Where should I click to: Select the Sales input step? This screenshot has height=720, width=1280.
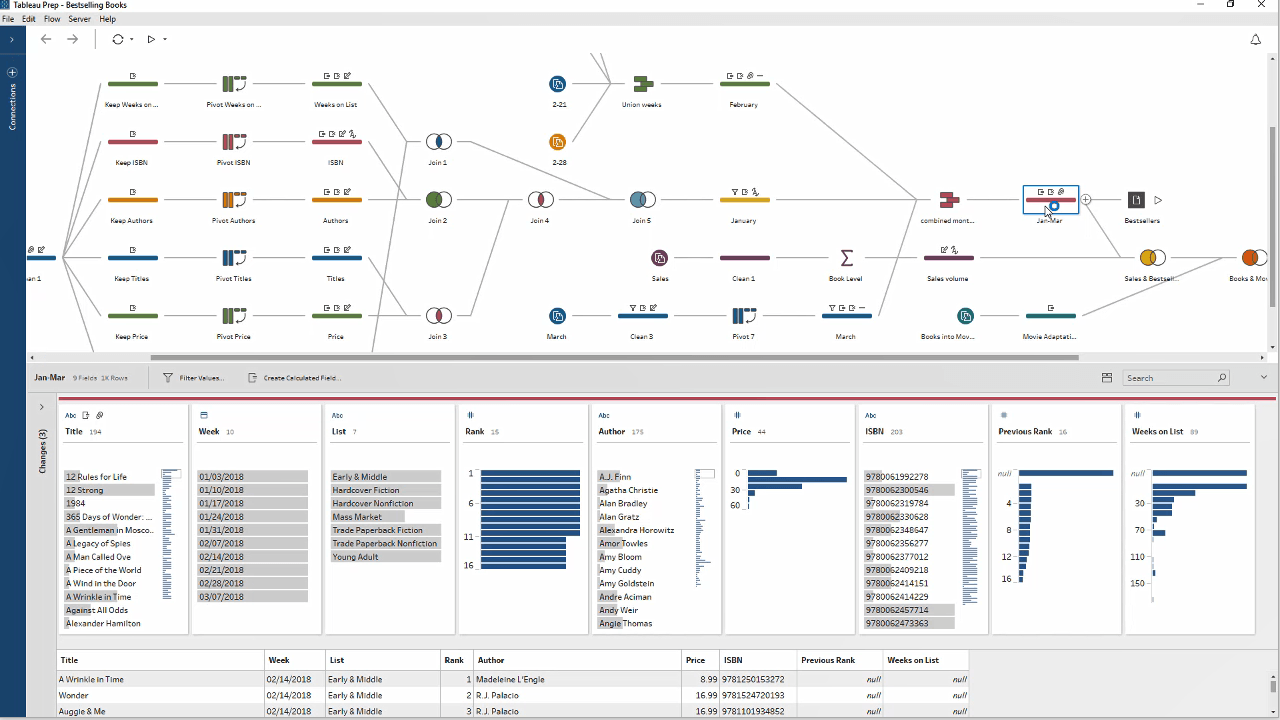pos(660,258)
